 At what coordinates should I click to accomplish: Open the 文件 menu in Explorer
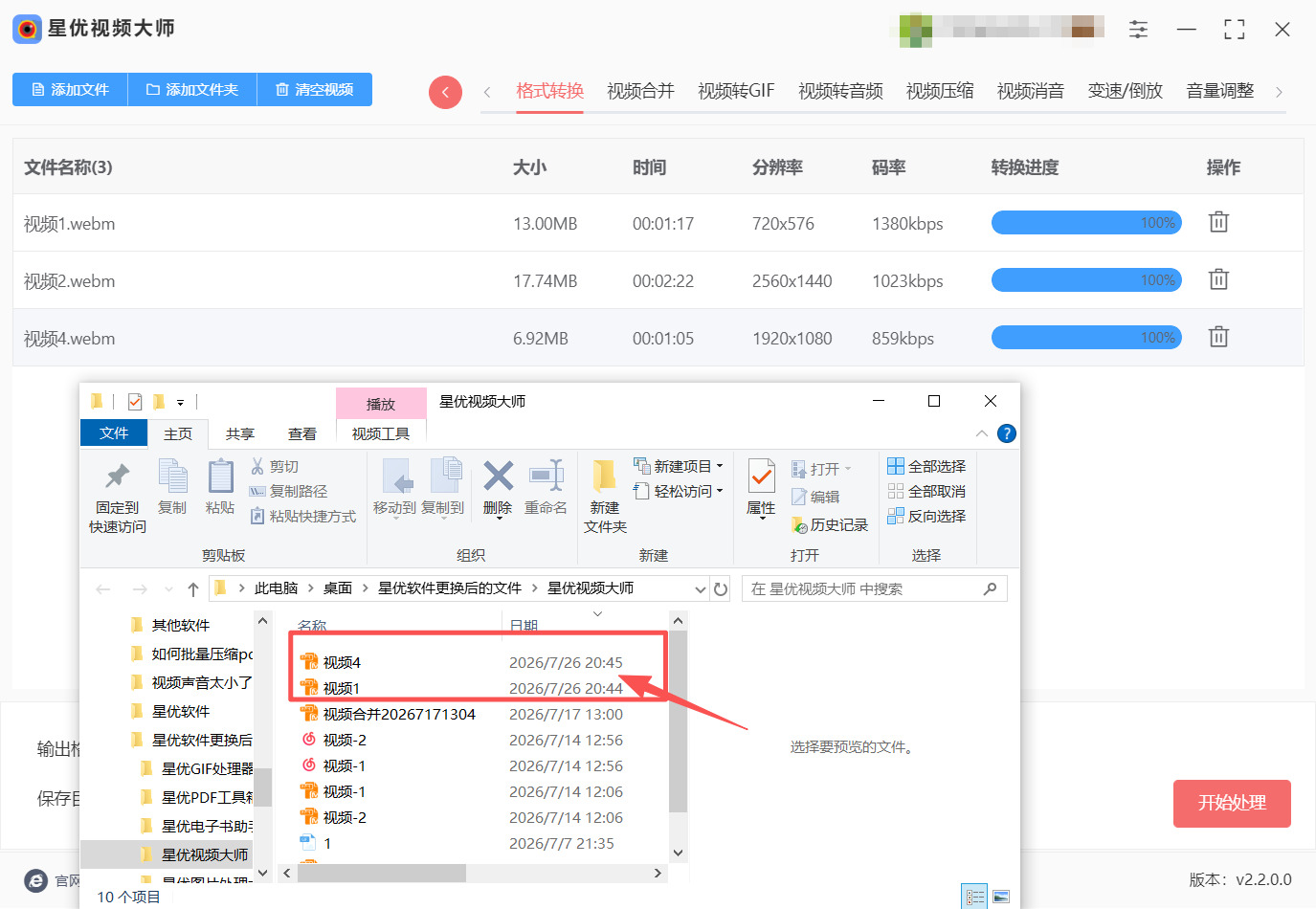pos(114,433)
